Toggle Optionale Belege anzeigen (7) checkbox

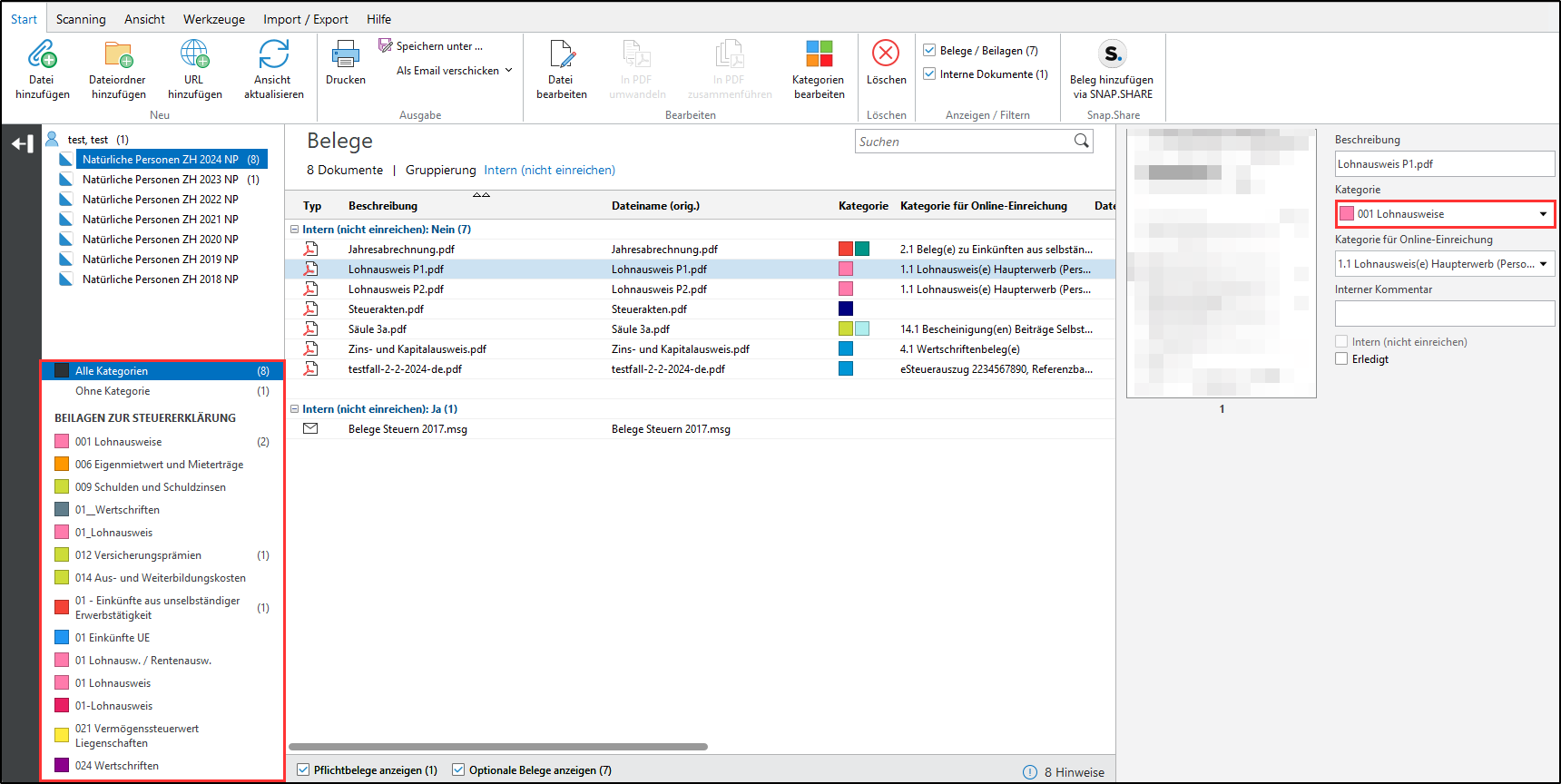pyautogui.click(x=458, y=769)
